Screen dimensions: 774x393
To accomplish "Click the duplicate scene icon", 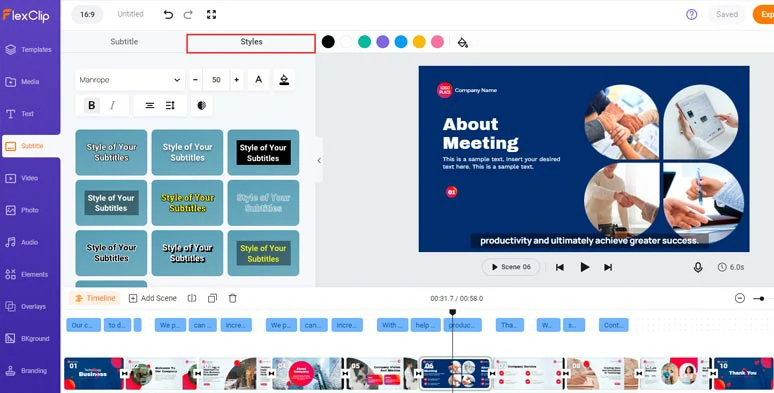I will click(x=212, y=298).
